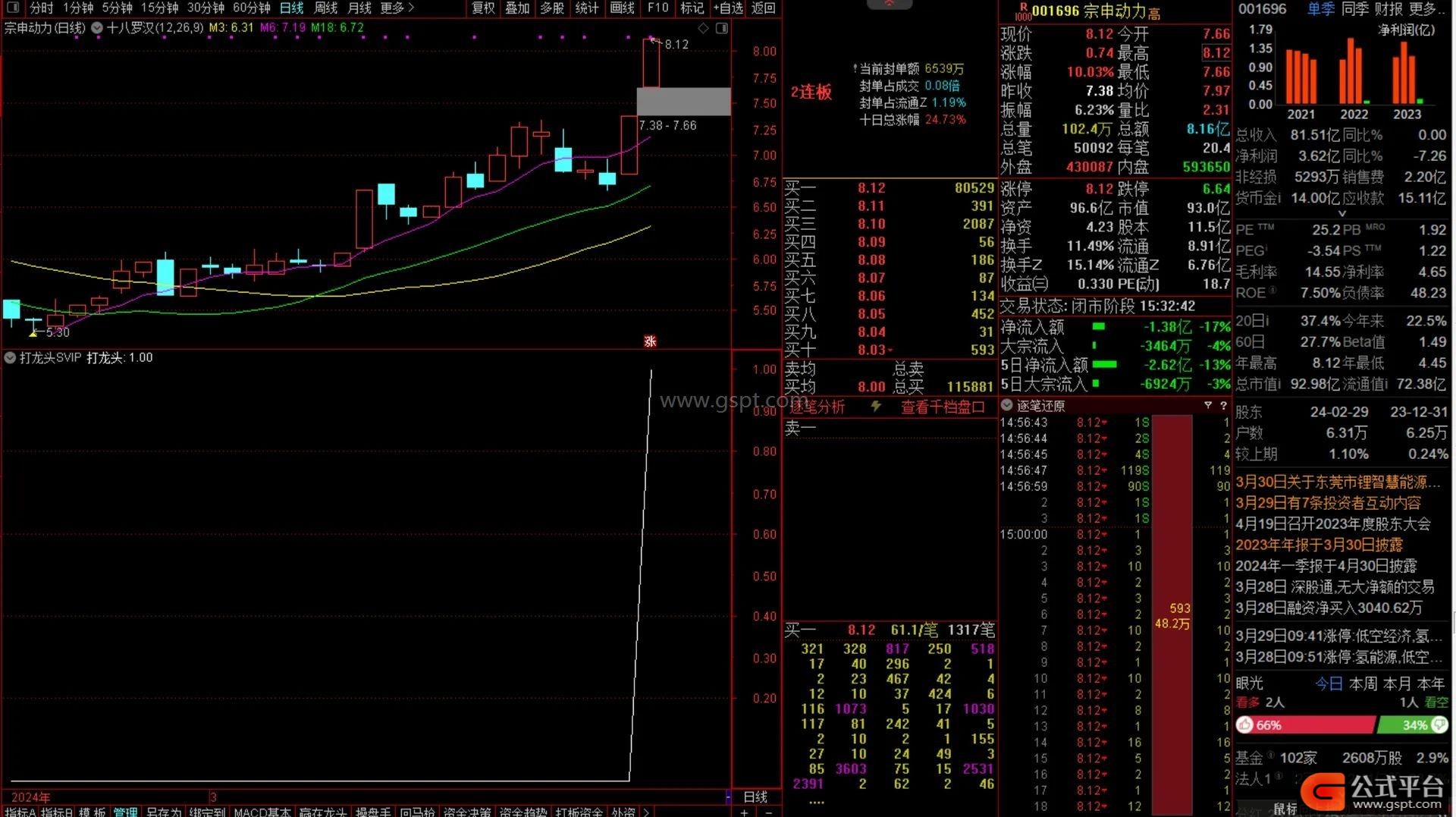Screen dimensions: 1456x817
Task: Open the 打龙头SVIP indicator dropdown chevron
Action: coord(11,358)
